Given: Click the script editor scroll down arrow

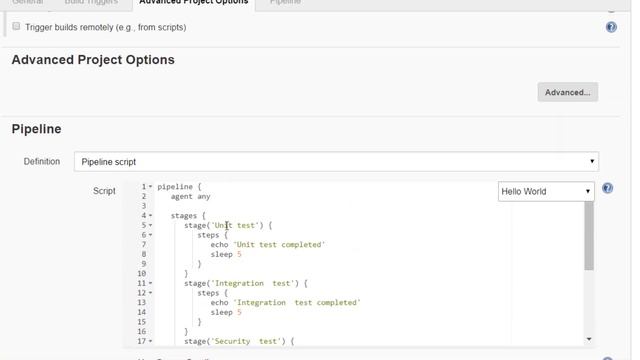Looking at the screenshot, I should click(x=589, y=339).
